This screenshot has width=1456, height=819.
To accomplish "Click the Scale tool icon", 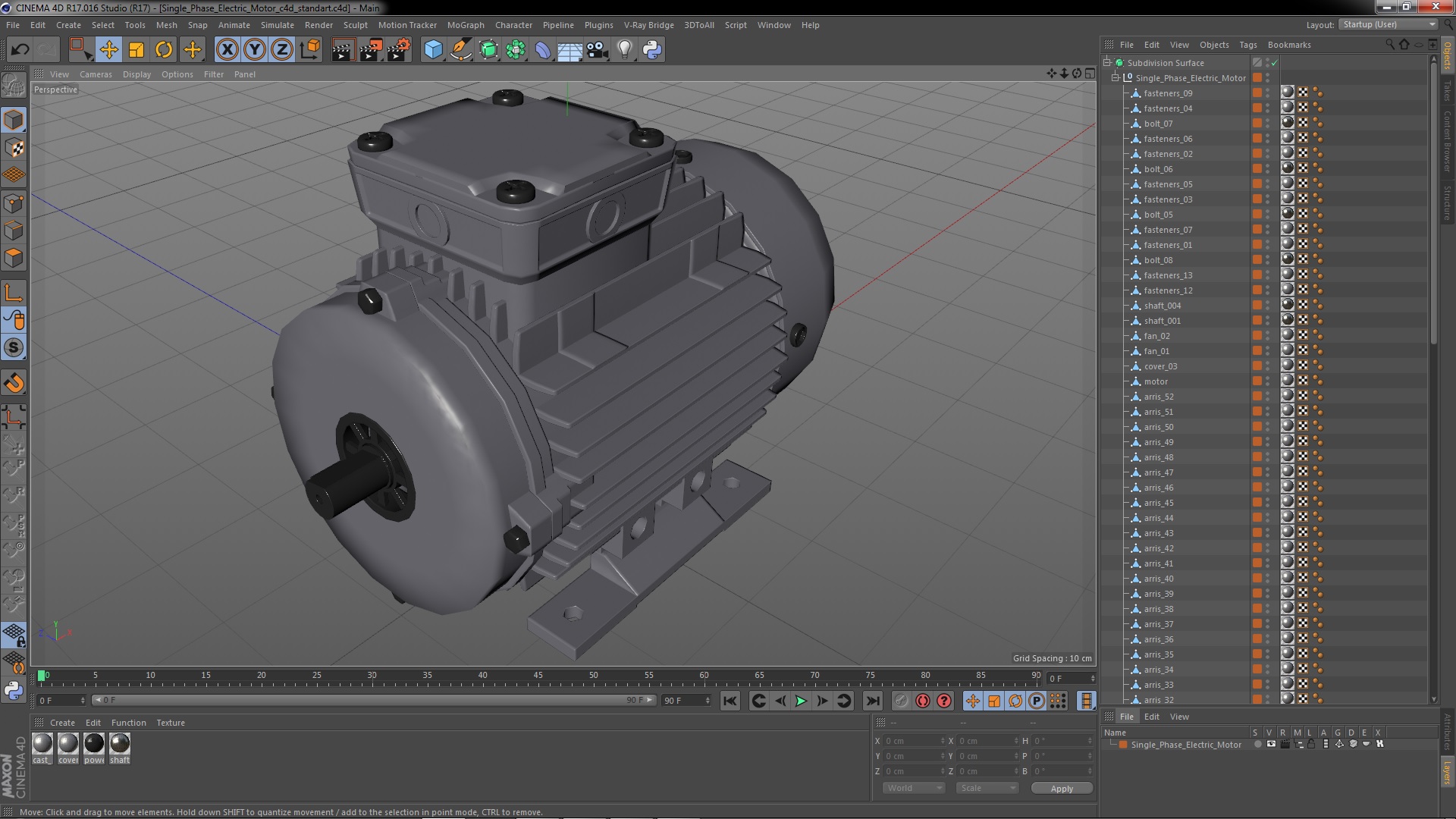I will [136, 50].
